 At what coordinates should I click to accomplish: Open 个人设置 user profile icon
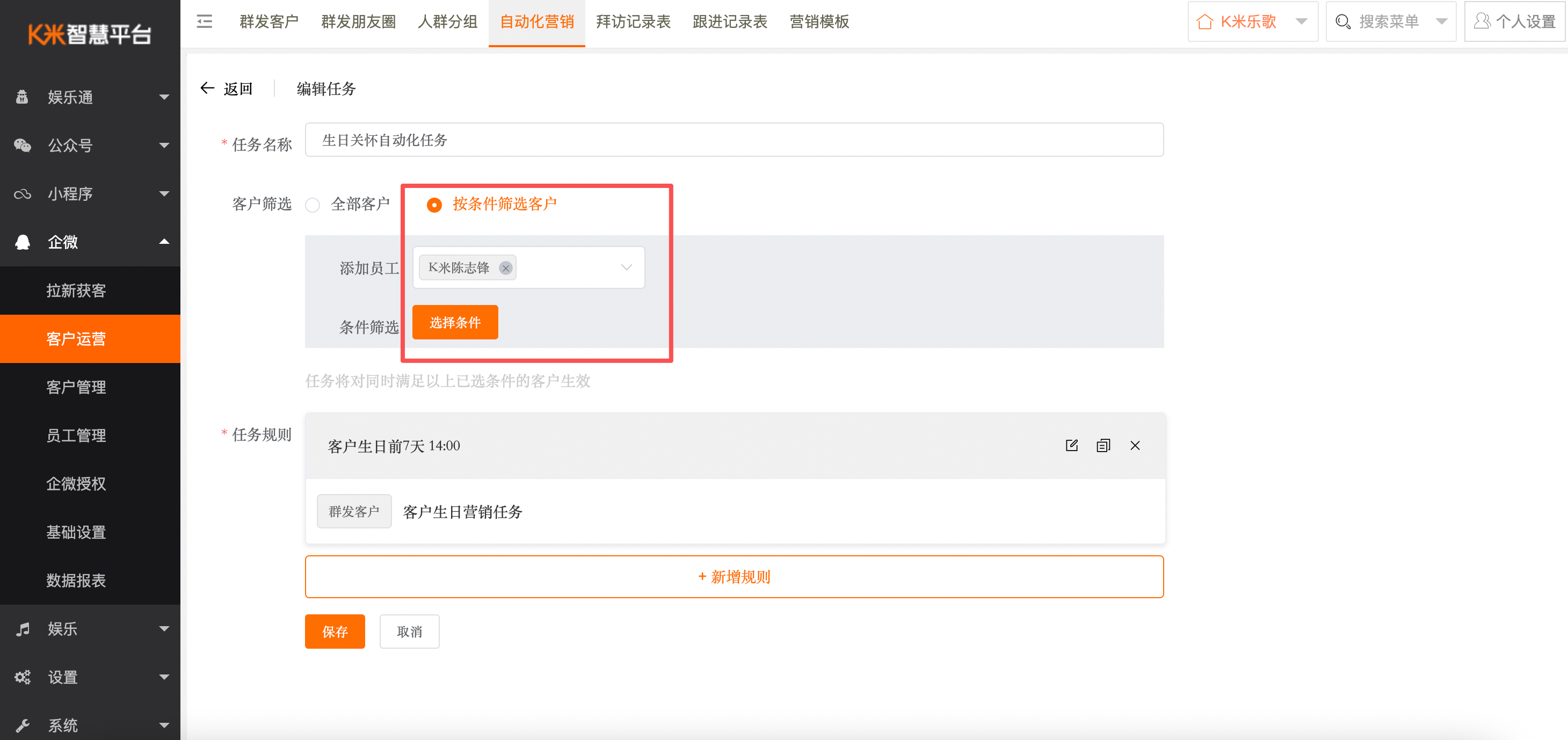(1482, 21)
